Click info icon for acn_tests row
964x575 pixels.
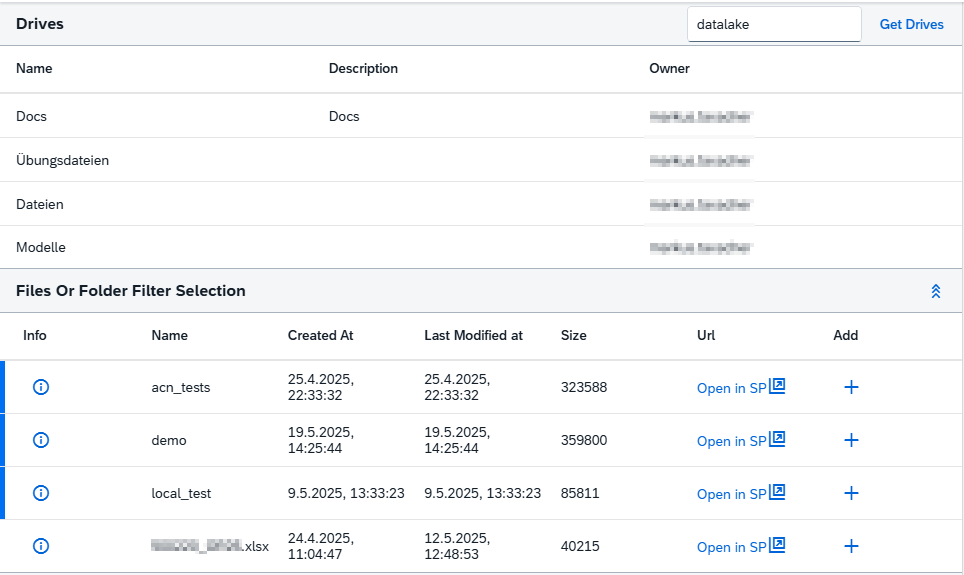[x=41, y=387]
